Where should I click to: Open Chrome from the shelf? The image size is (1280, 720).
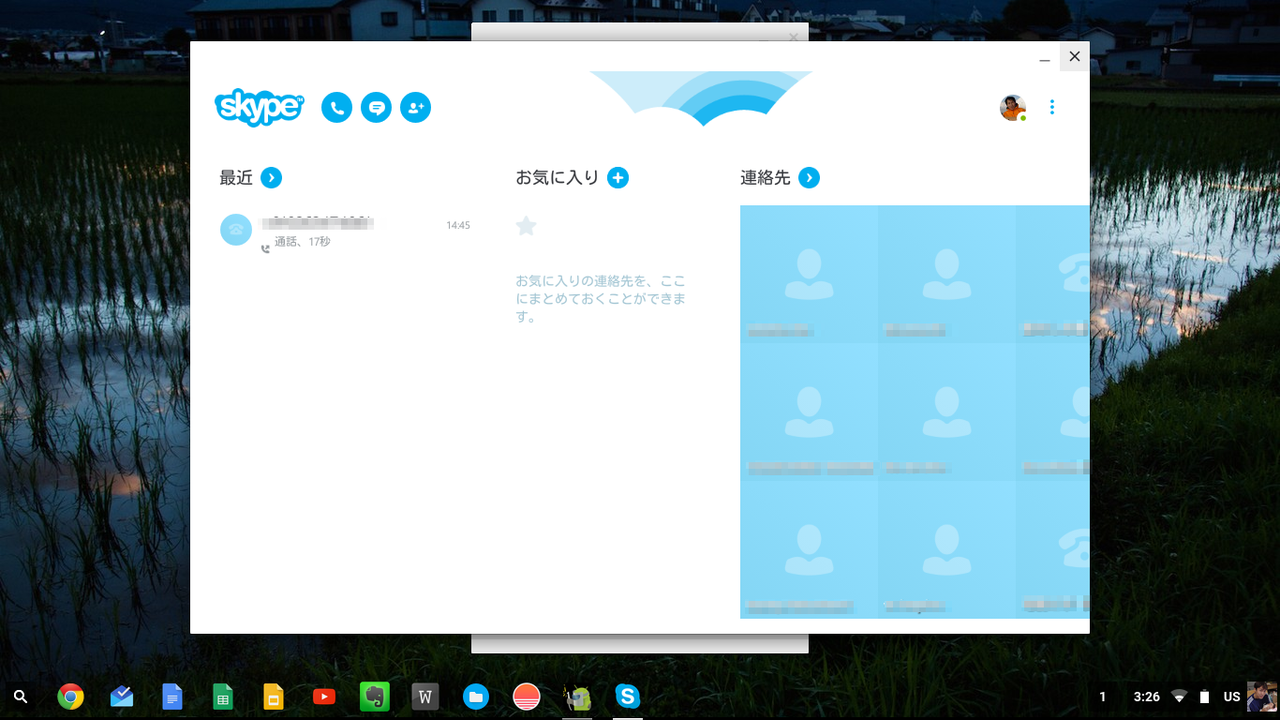click(70, 696)
